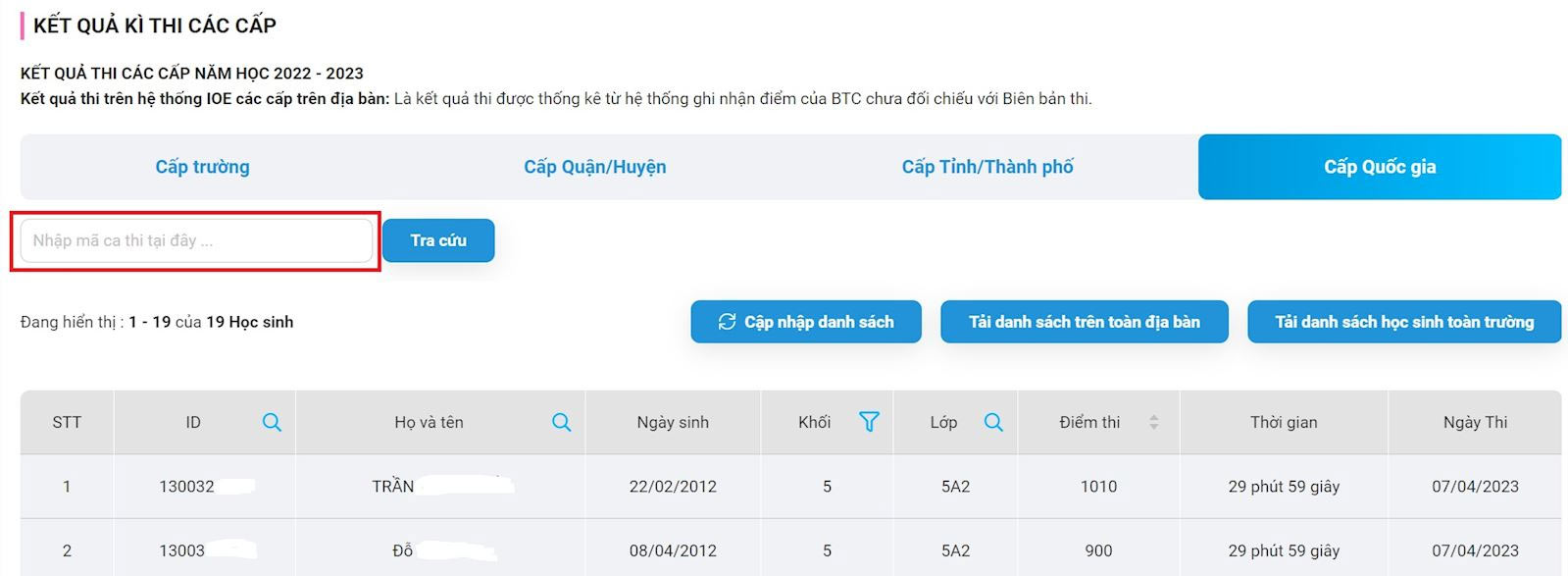The width and height of the screenshot is (1568, 576).
Task: Open the Cấp Tỉnh/Thành phố tab
Action: coord(987,167)
